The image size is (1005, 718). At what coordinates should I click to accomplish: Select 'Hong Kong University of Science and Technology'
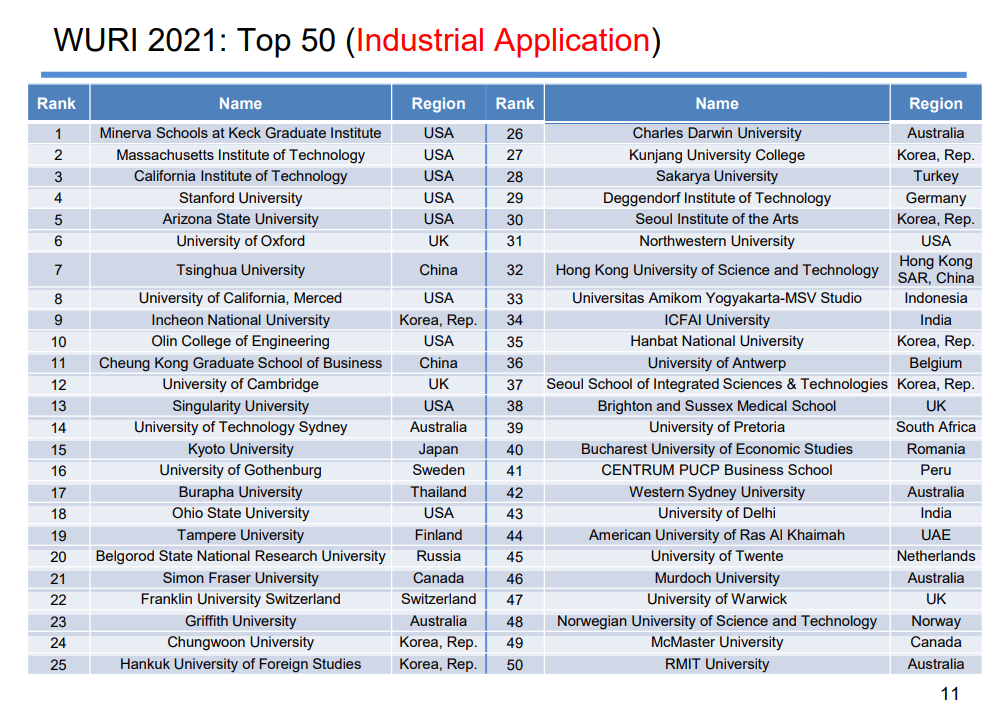716,270
